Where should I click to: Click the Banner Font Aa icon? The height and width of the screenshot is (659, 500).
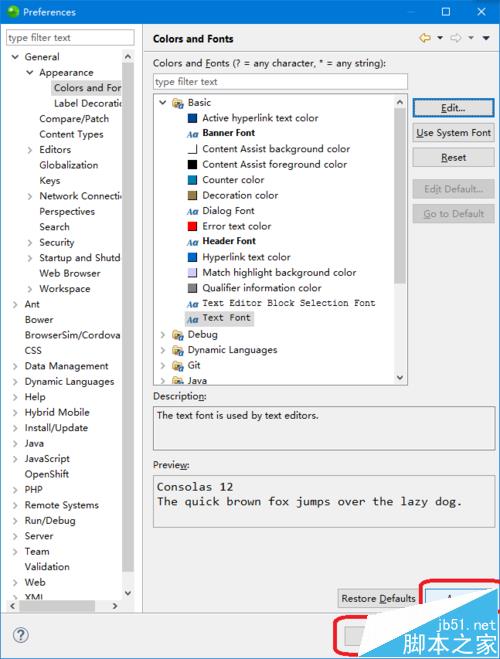[192, 134]
